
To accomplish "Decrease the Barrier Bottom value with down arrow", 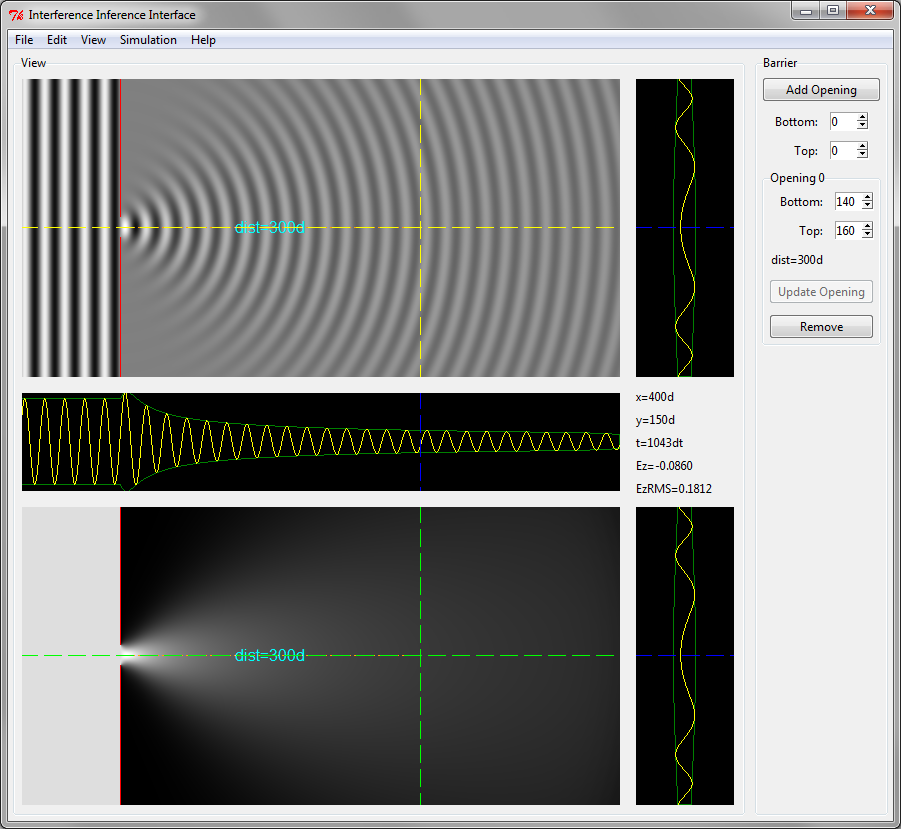I will (x=863, y=125).
